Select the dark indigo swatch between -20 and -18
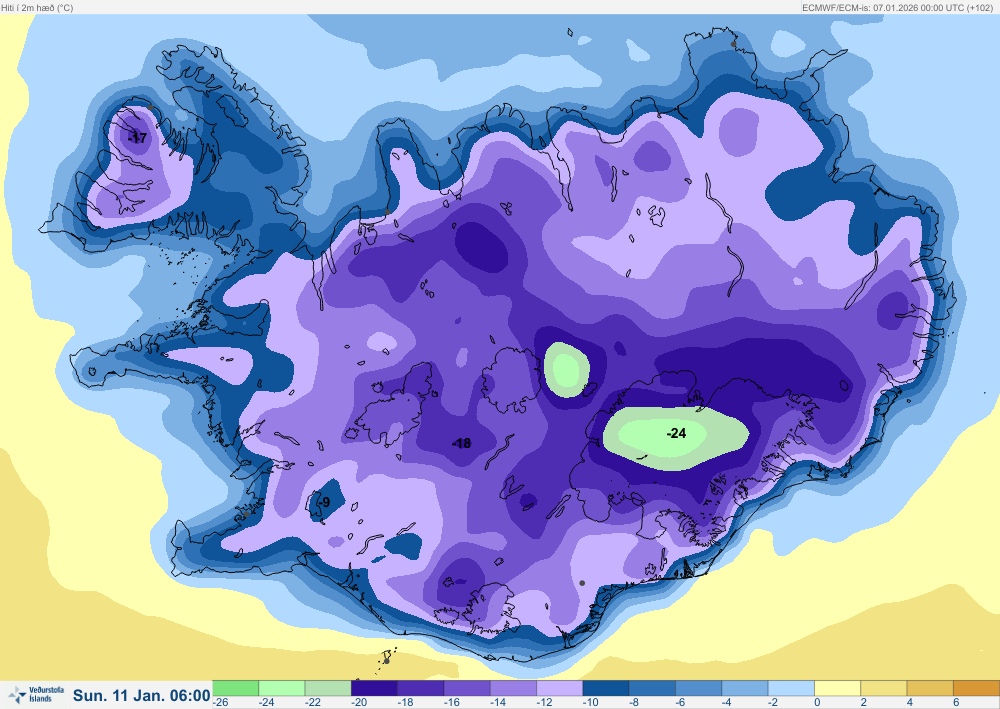Viewport: 1000px width, 709px height. [374, 688]
